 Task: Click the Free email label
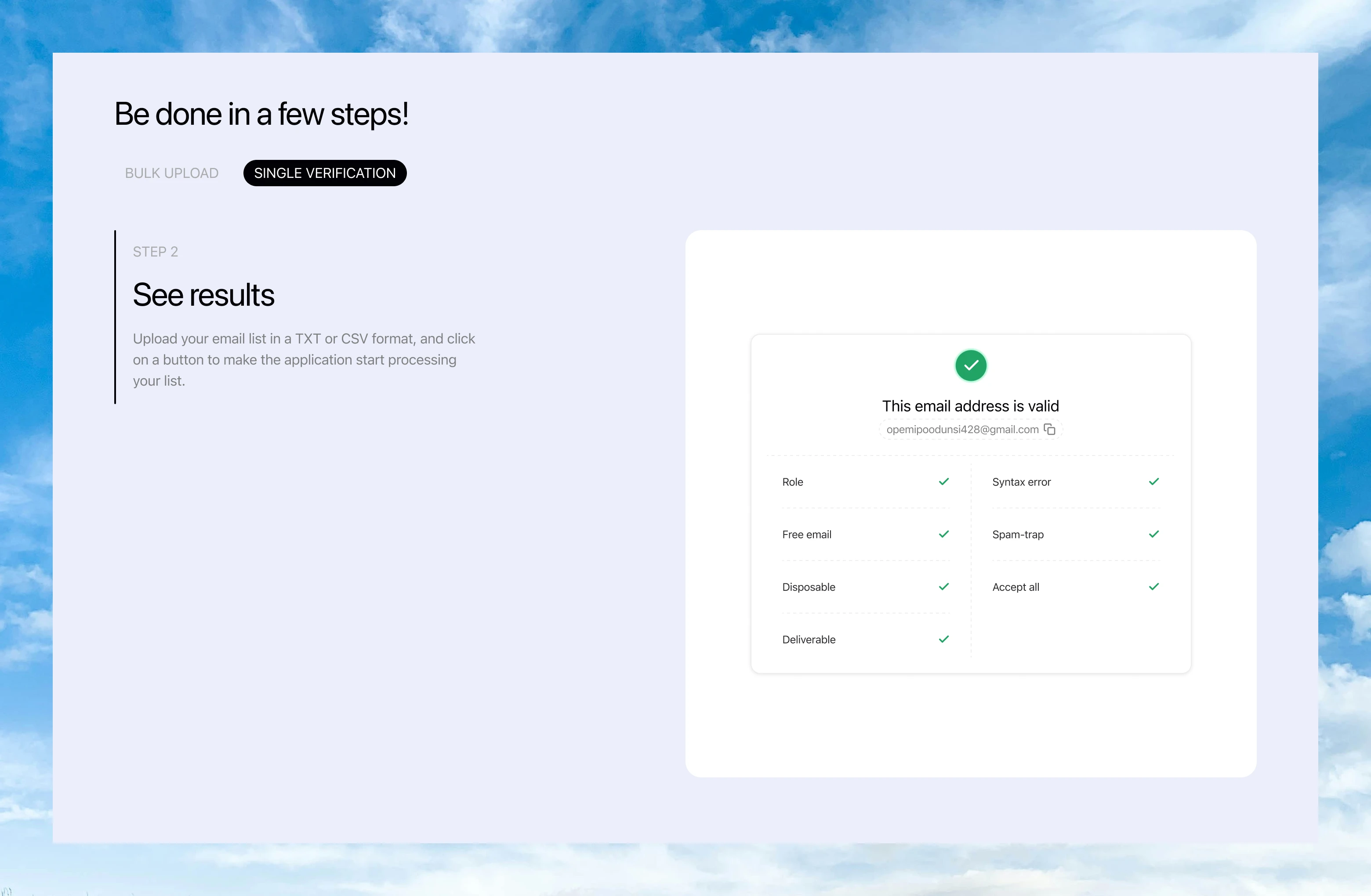point(806,535)
